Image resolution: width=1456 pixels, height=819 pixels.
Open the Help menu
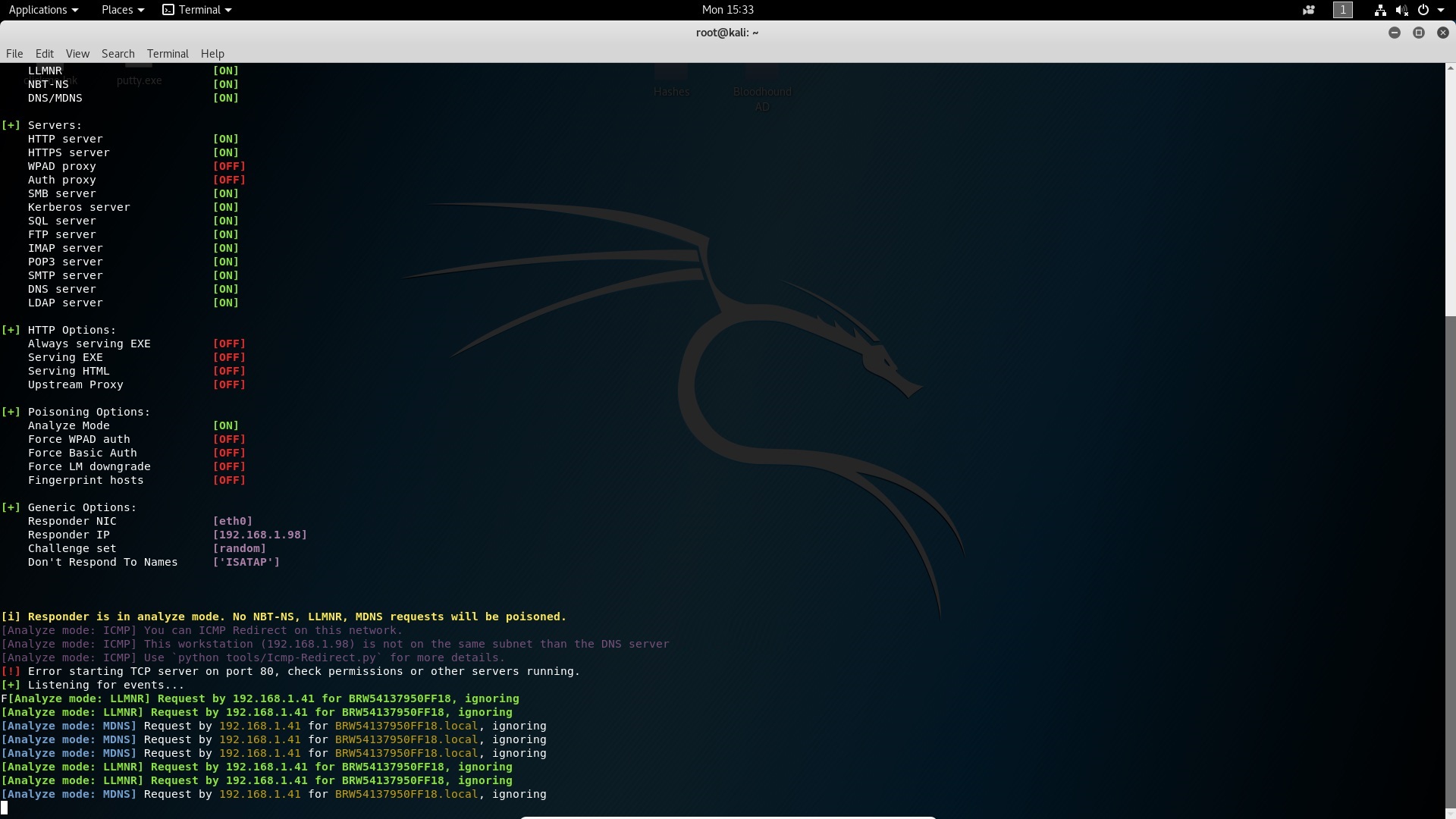coord(212,54)
